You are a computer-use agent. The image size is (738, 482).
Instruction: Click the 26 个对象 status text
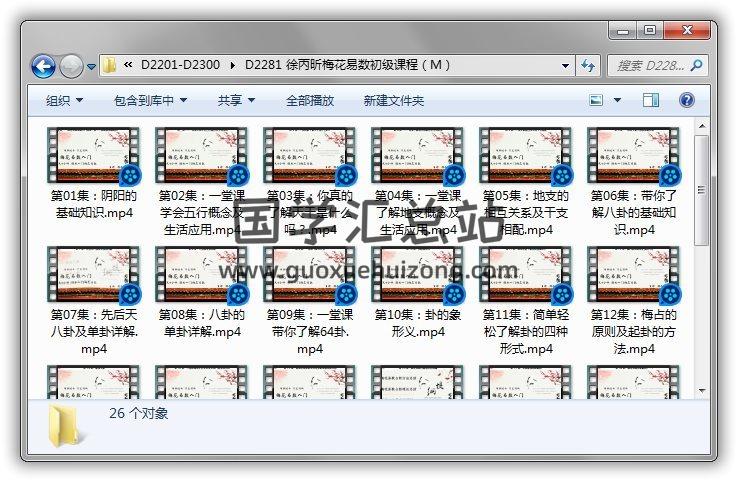(138, 413)
